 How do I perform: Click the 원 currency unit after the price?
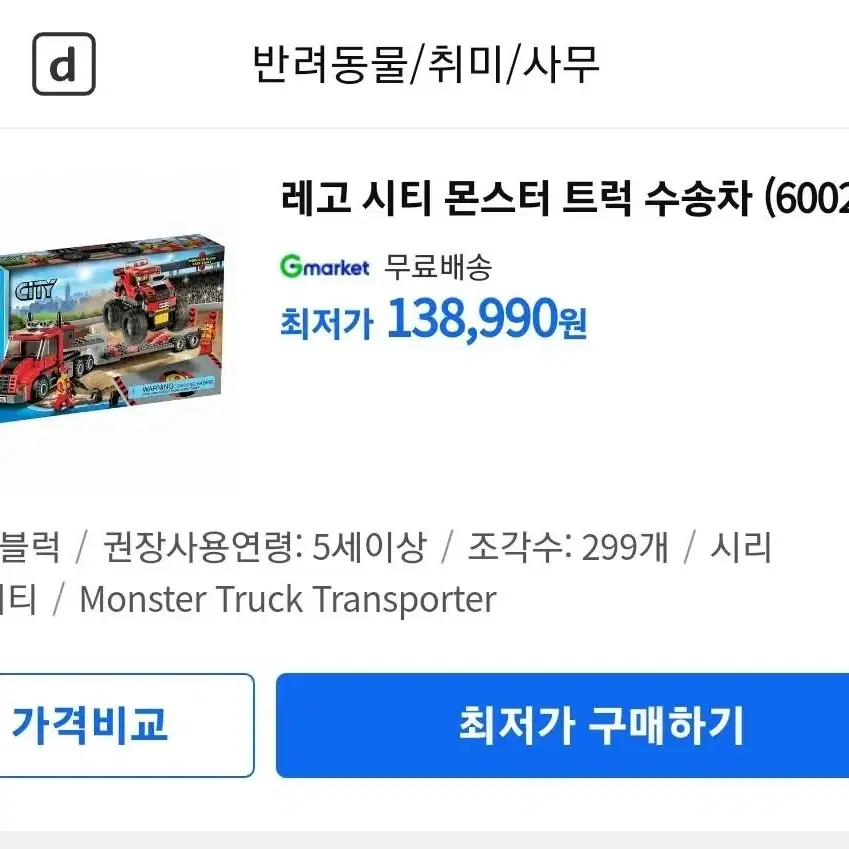pyautogui.click(x=574, y=325)
